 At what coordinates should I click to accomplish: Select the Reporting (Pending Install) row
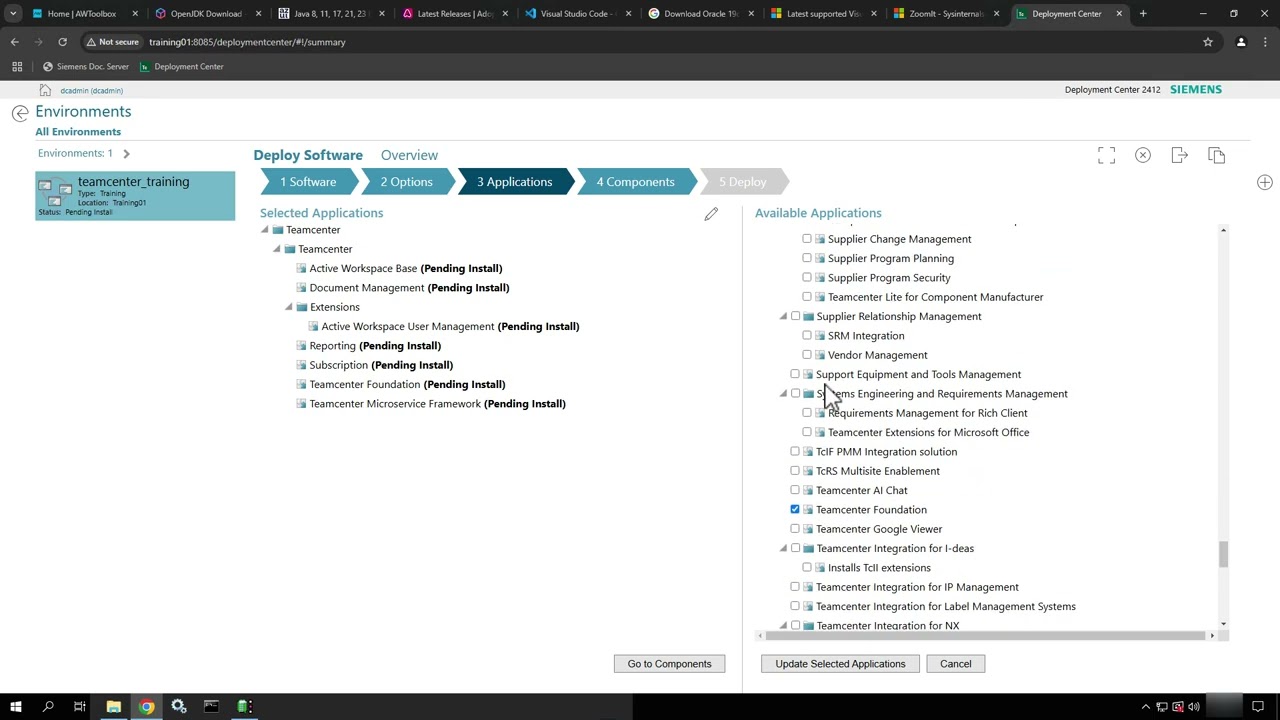[368, 346]
